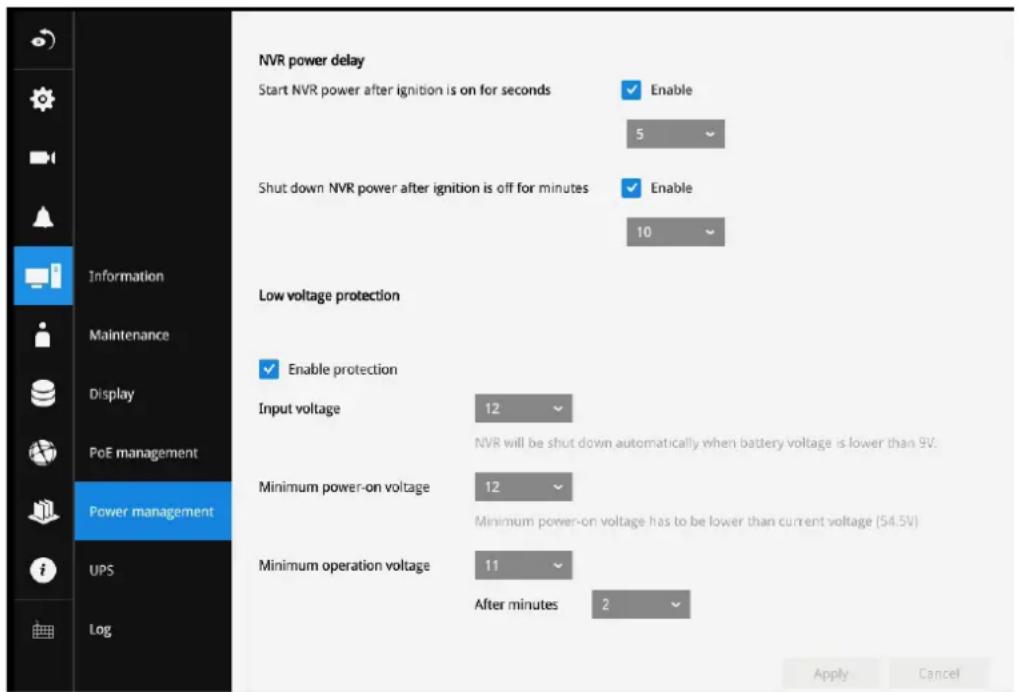Open the Input voltage dropdown

(x=523, y=408)
